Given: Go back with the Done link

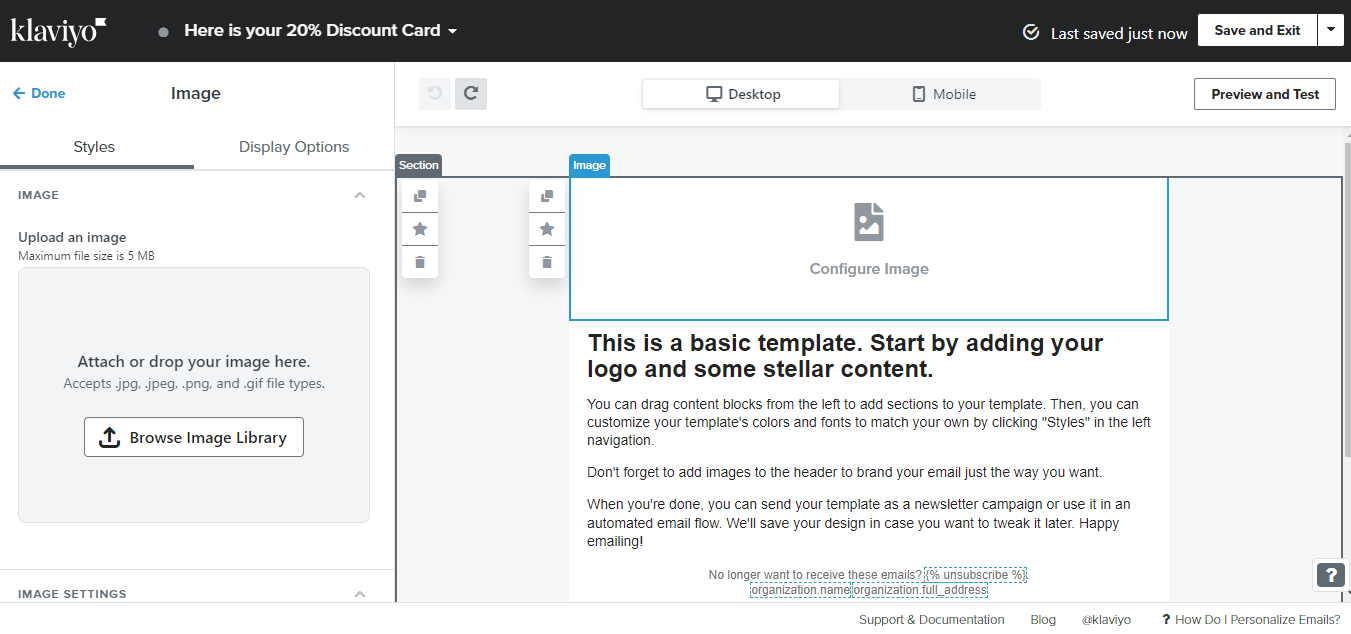Looking at the screenshot, I should point(39,93).
